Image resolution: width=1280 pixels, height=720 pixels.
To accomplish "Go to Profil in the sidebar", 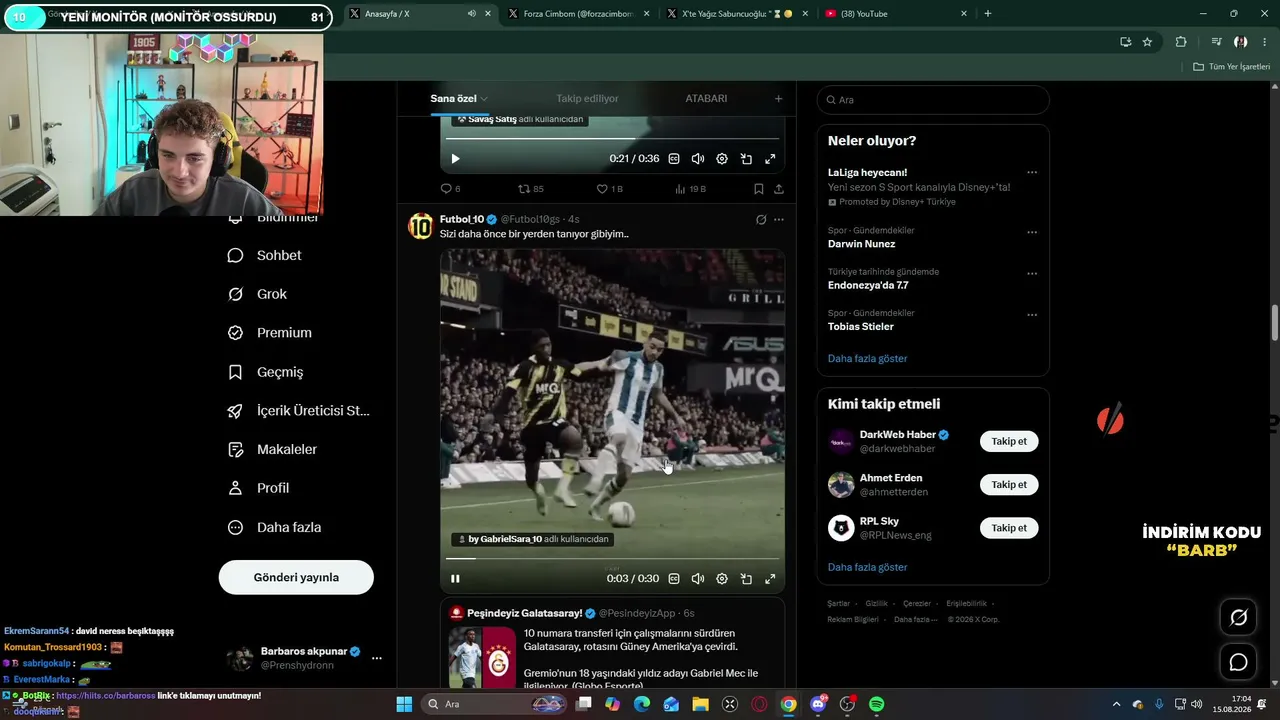I will (x=259, y=488).
